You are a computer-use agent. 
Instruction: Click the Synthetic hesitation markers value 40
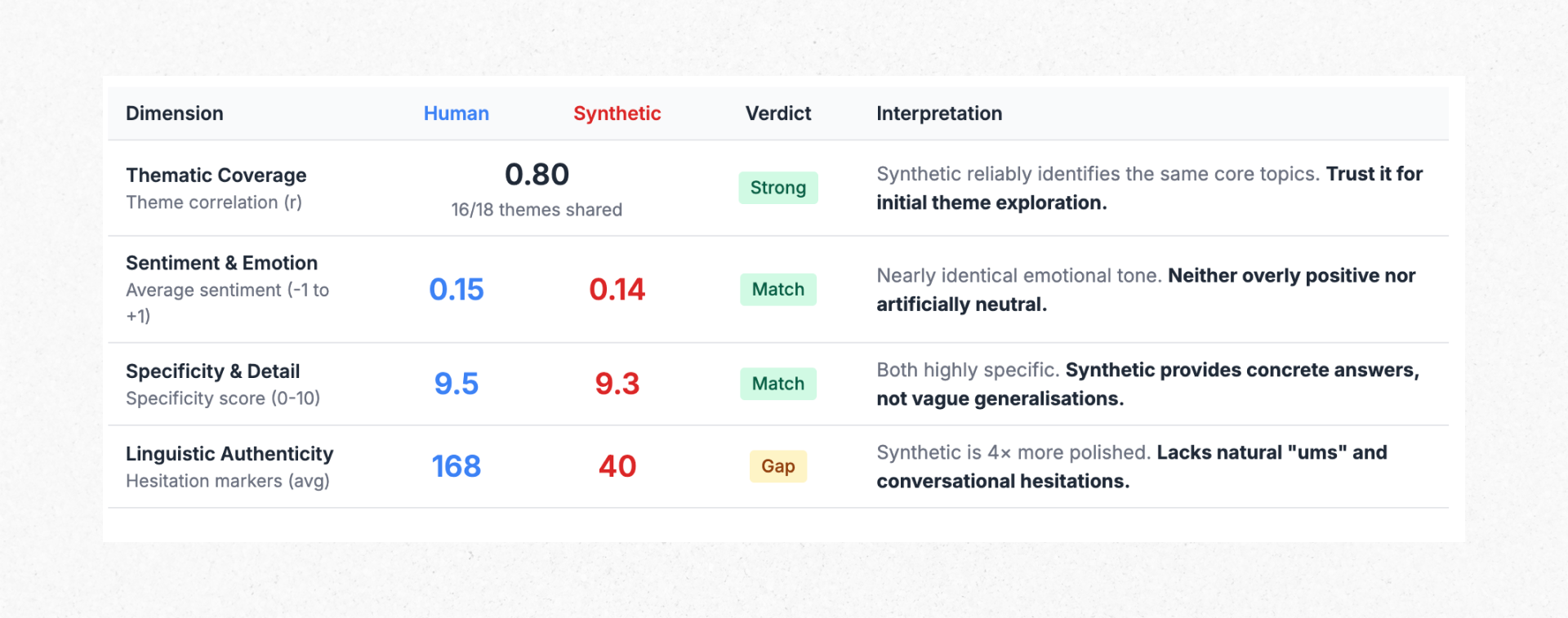[617, 466]
